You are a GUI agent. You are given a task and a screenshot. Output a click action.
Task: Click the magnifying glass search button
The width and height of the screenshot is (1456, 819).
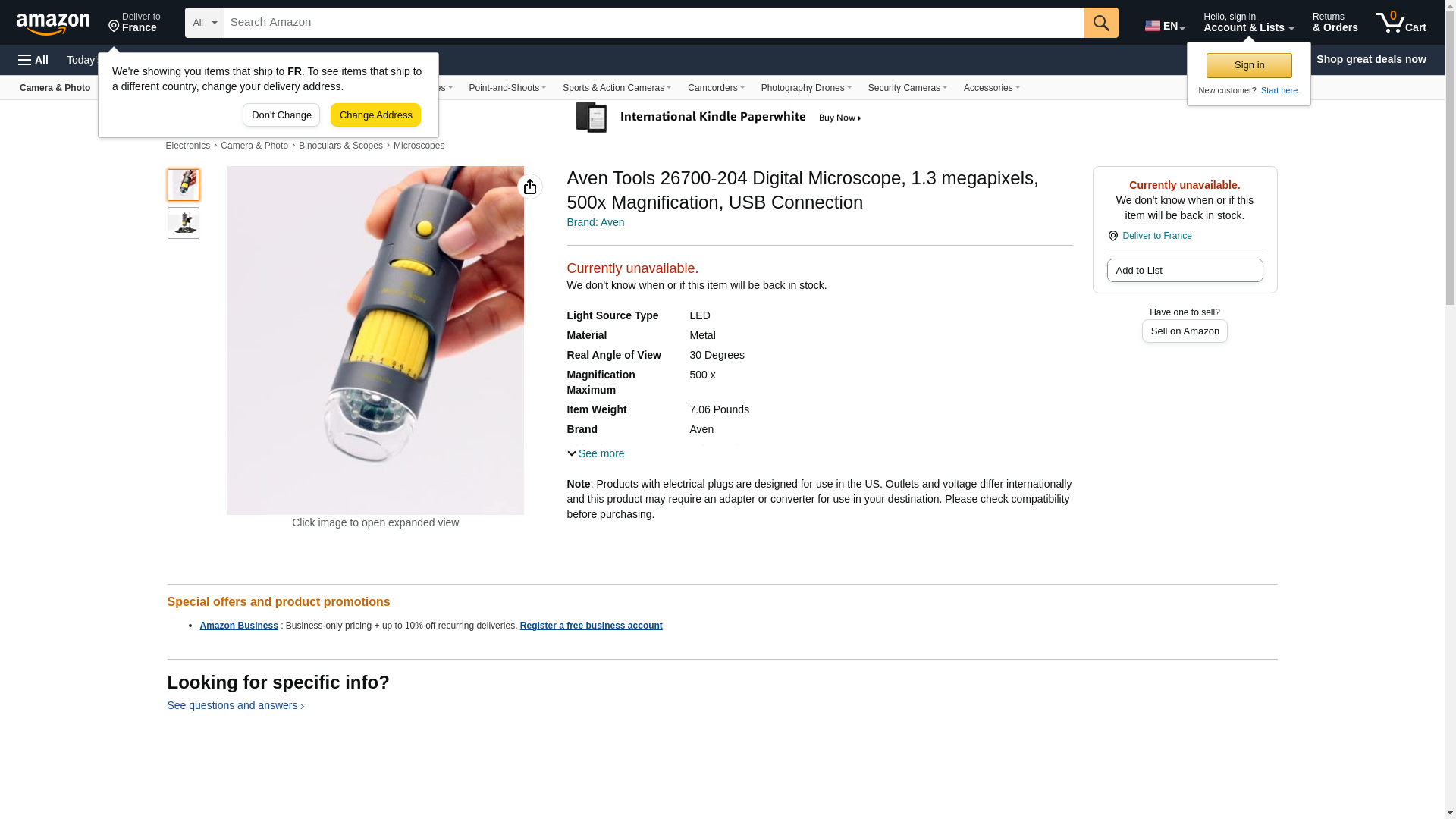tap(1101, 23)
